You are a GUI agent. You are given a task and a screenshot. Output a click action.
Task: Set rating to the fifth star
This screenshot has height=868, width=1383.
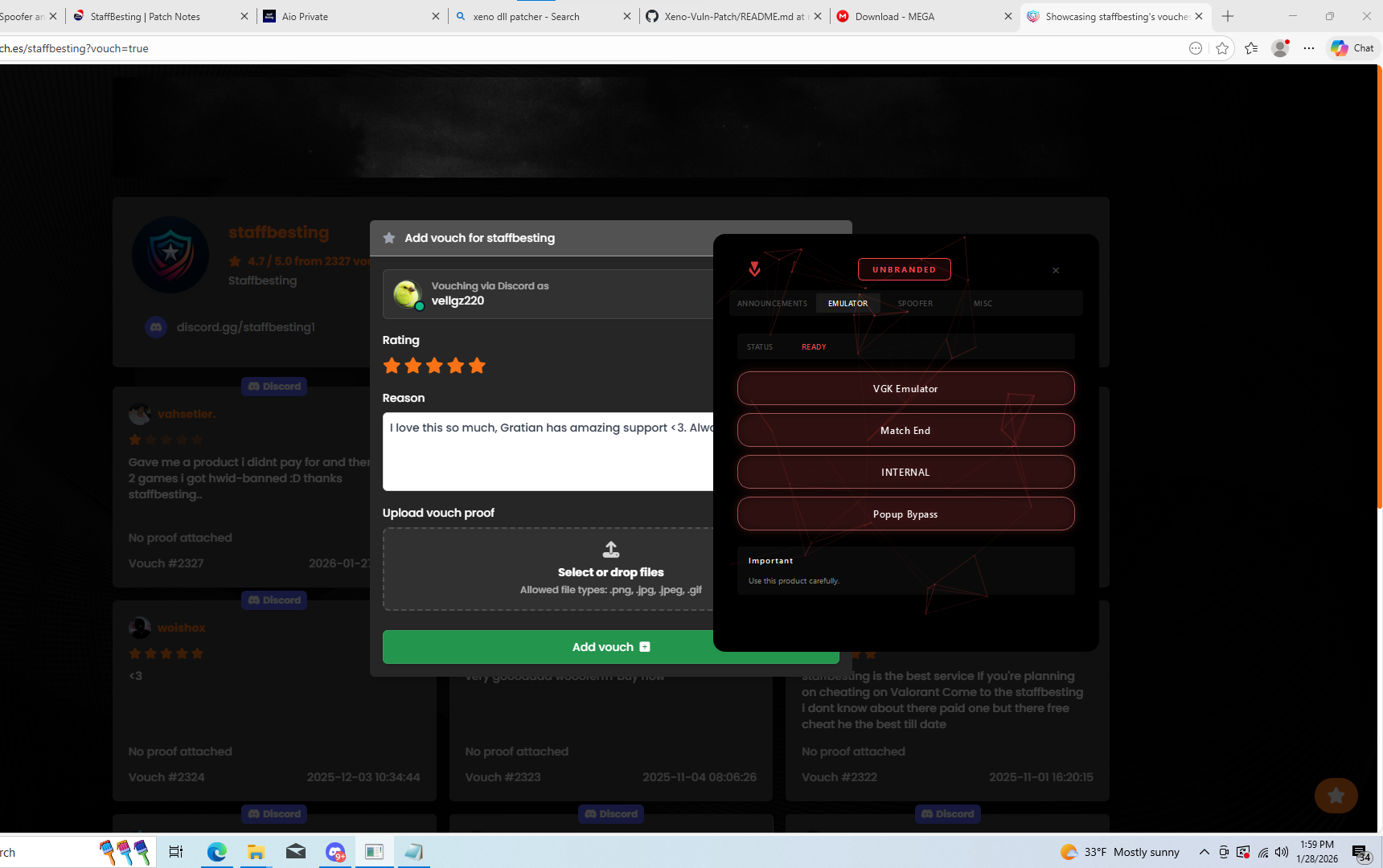(x=477, y=366)
